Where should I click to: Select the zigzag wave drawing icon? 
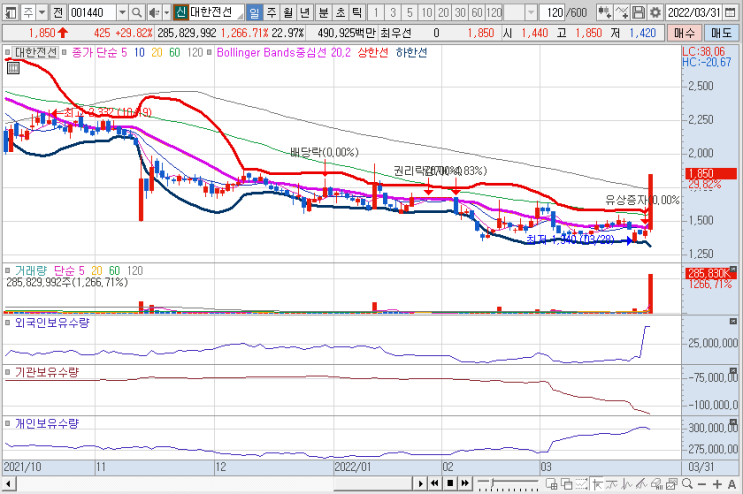627,484
